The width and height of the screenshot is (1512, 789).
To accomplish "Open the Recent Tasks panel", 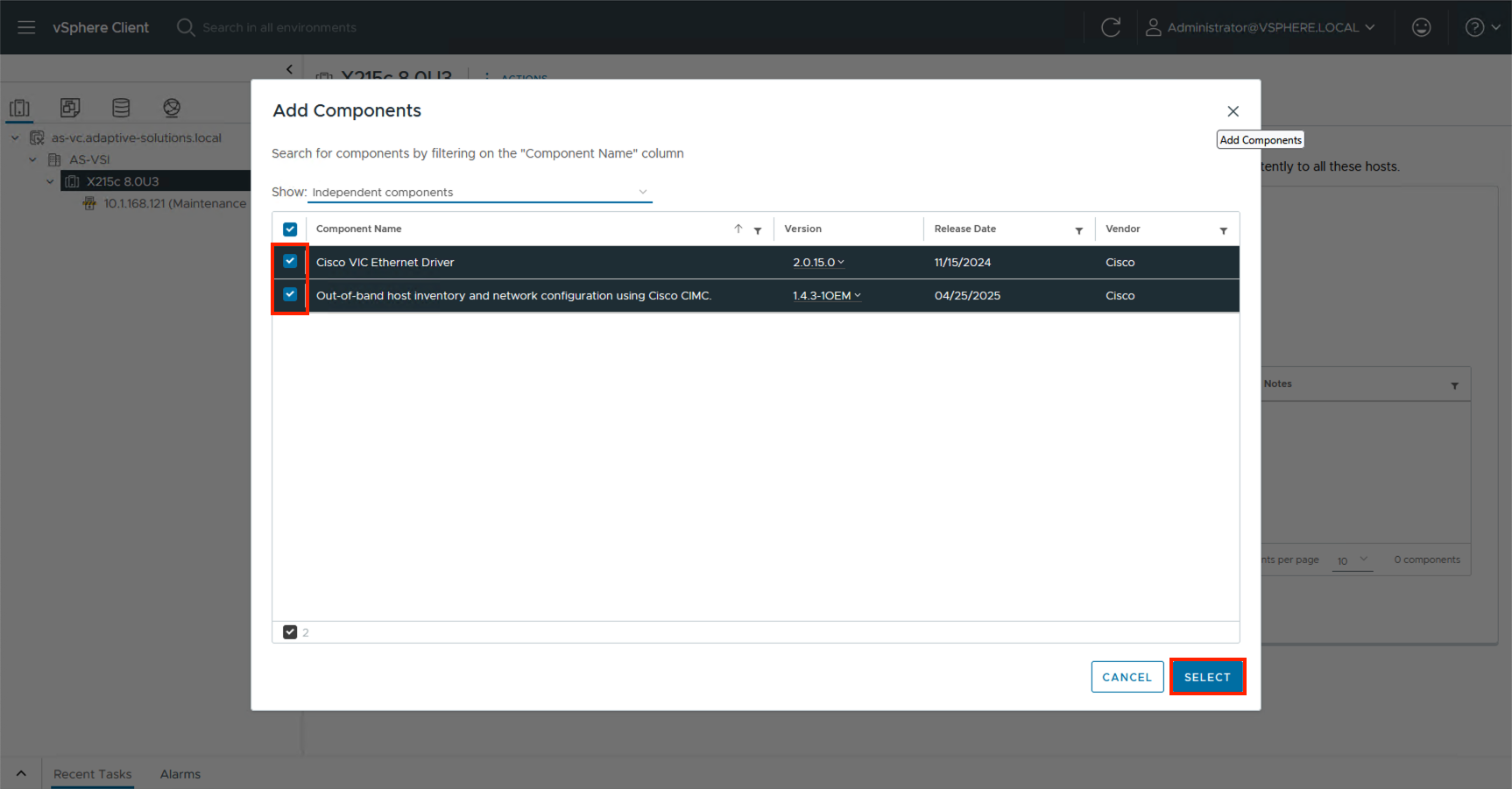I will tap(92, 774).
